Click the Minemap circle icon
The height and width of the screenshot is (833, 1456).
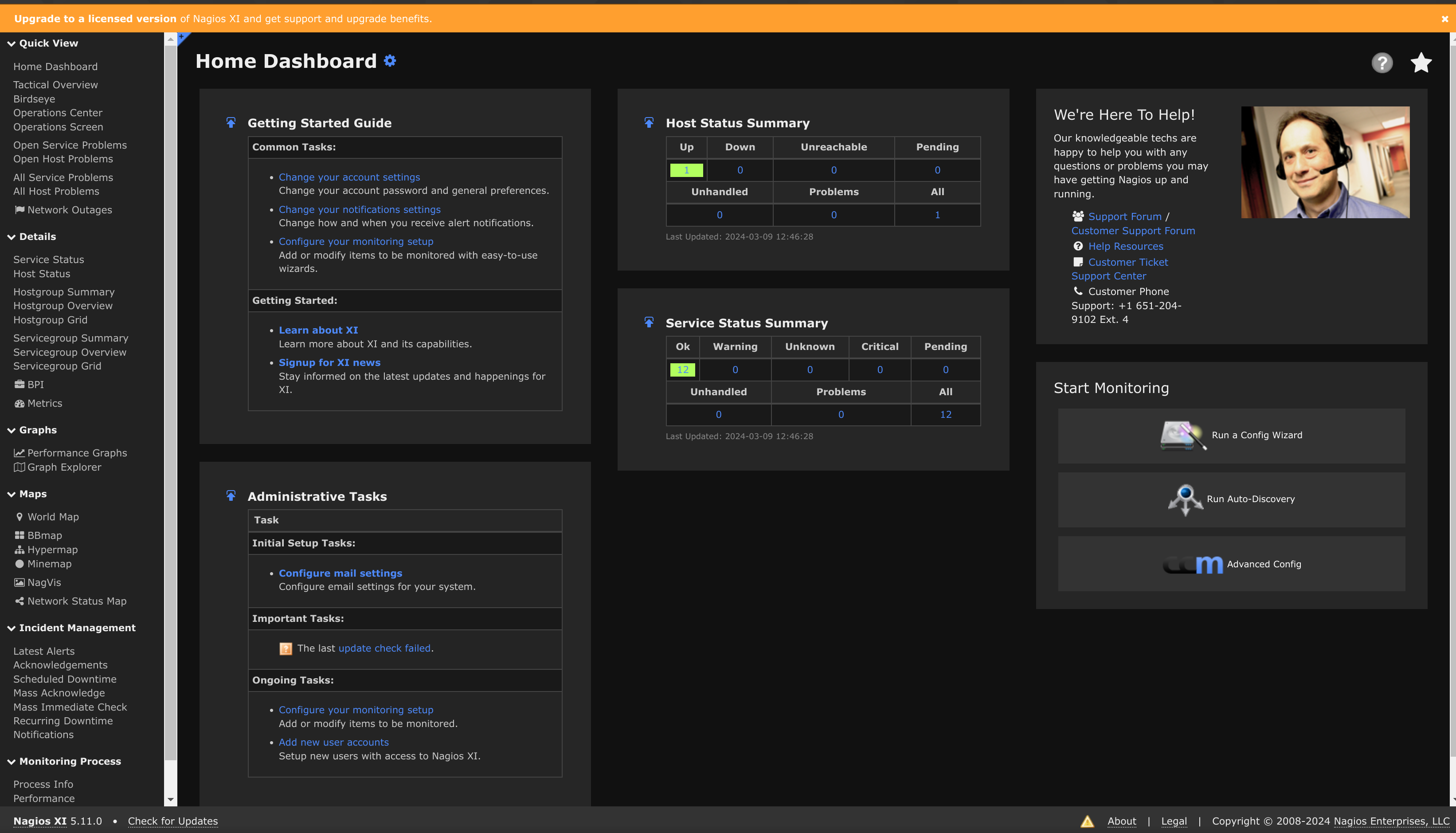(20, 563)
